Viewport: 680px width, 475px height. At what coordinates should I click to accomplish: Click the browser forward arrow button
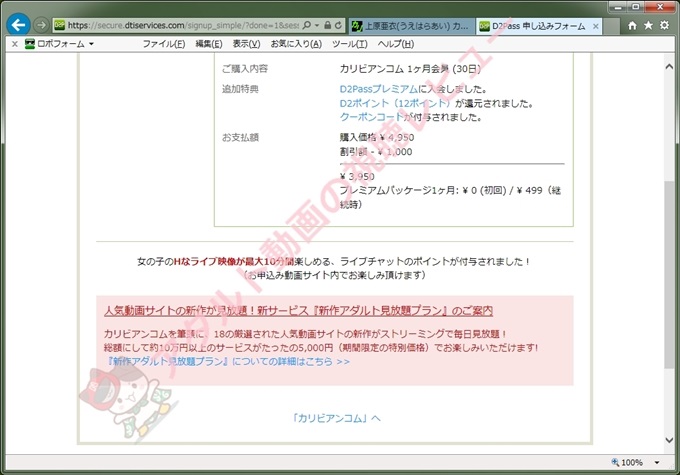point(41,25)
